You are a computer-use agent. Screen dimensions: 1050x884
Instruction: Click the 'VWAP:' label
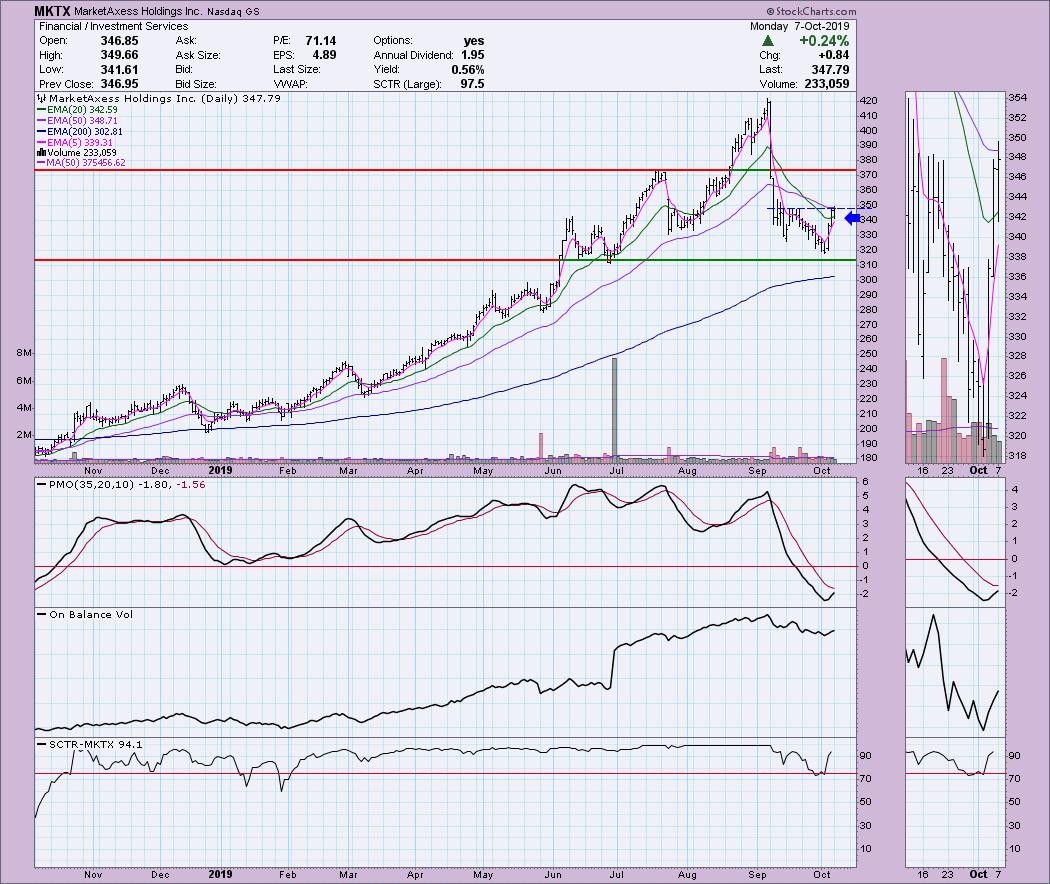click(x=289, y=84)
